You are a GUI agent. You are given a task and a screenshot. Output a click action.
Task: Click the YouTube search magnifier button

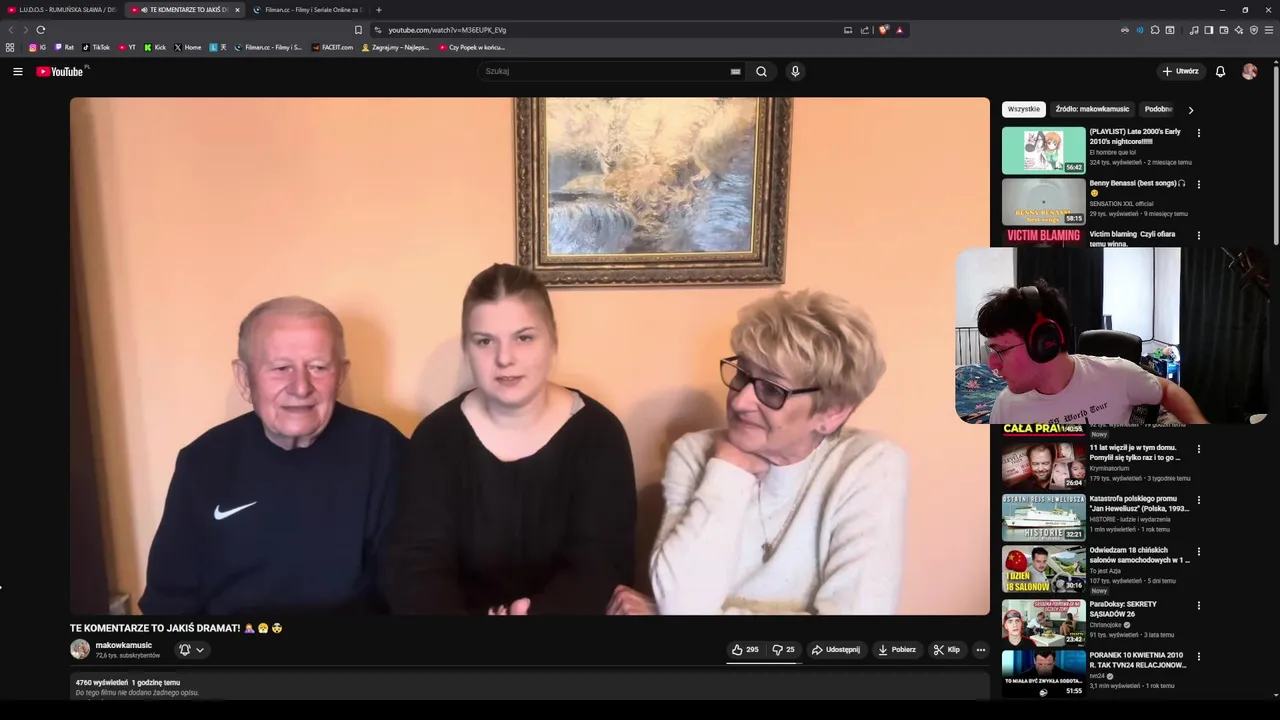(x=761, y=71)
